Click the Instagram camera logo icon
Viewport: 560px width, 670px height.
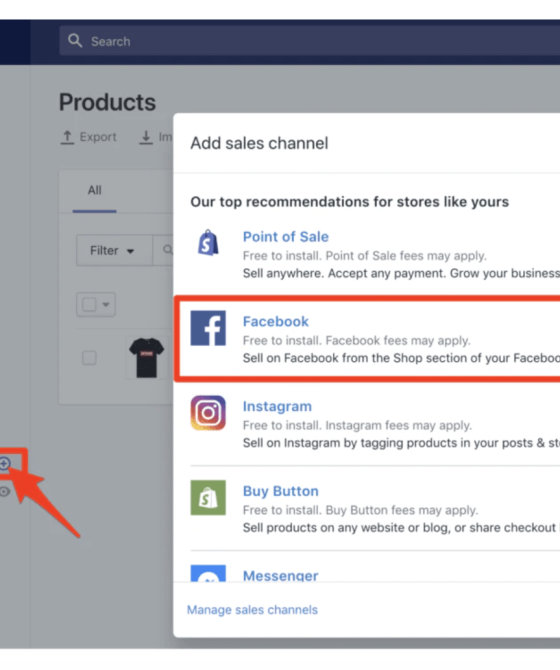point(208,413)
